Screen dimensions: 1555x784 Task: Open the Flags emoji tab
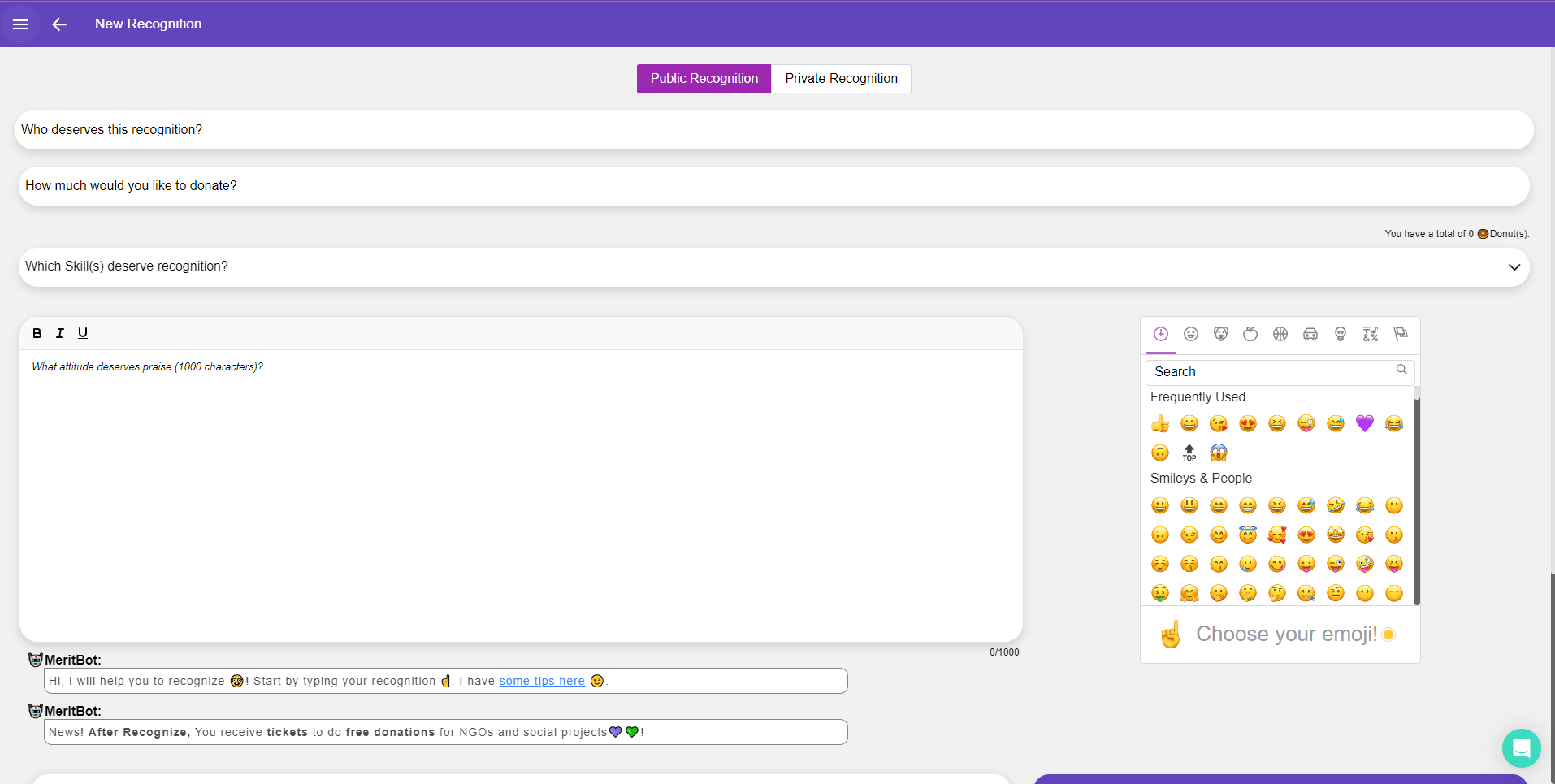(x=1401, y=334)
